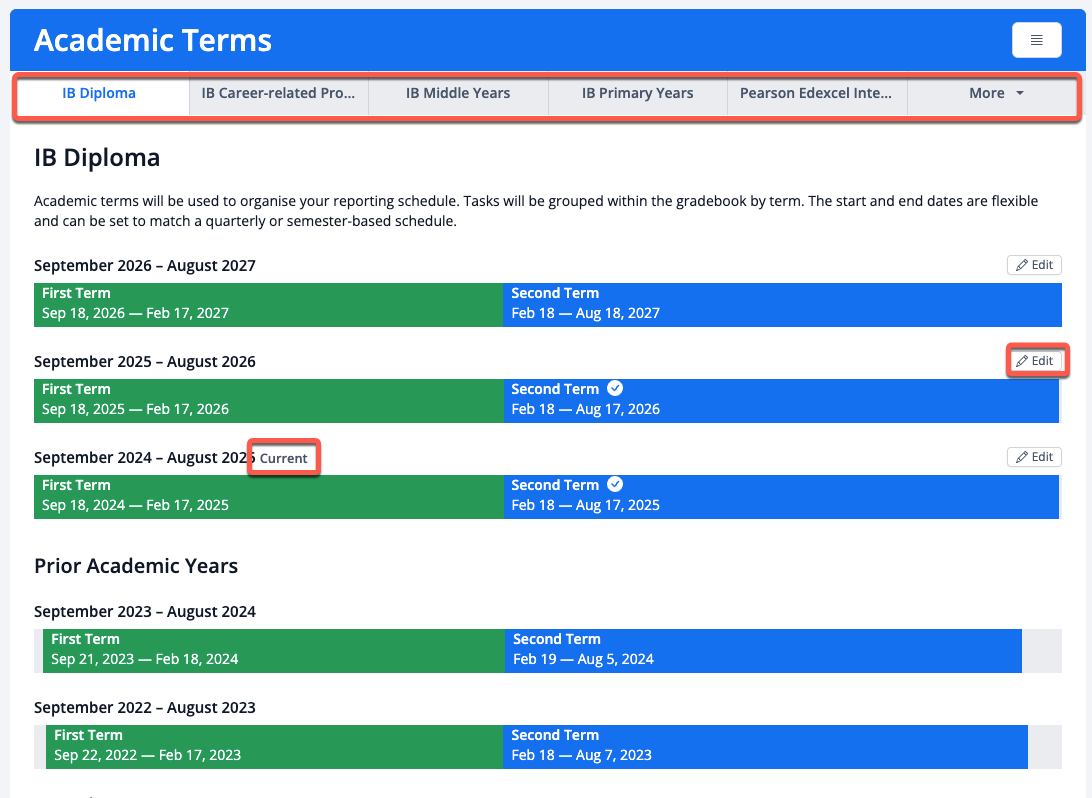
Task: Edit September 2026 – August 2027 year
Action: (1034, 265)
